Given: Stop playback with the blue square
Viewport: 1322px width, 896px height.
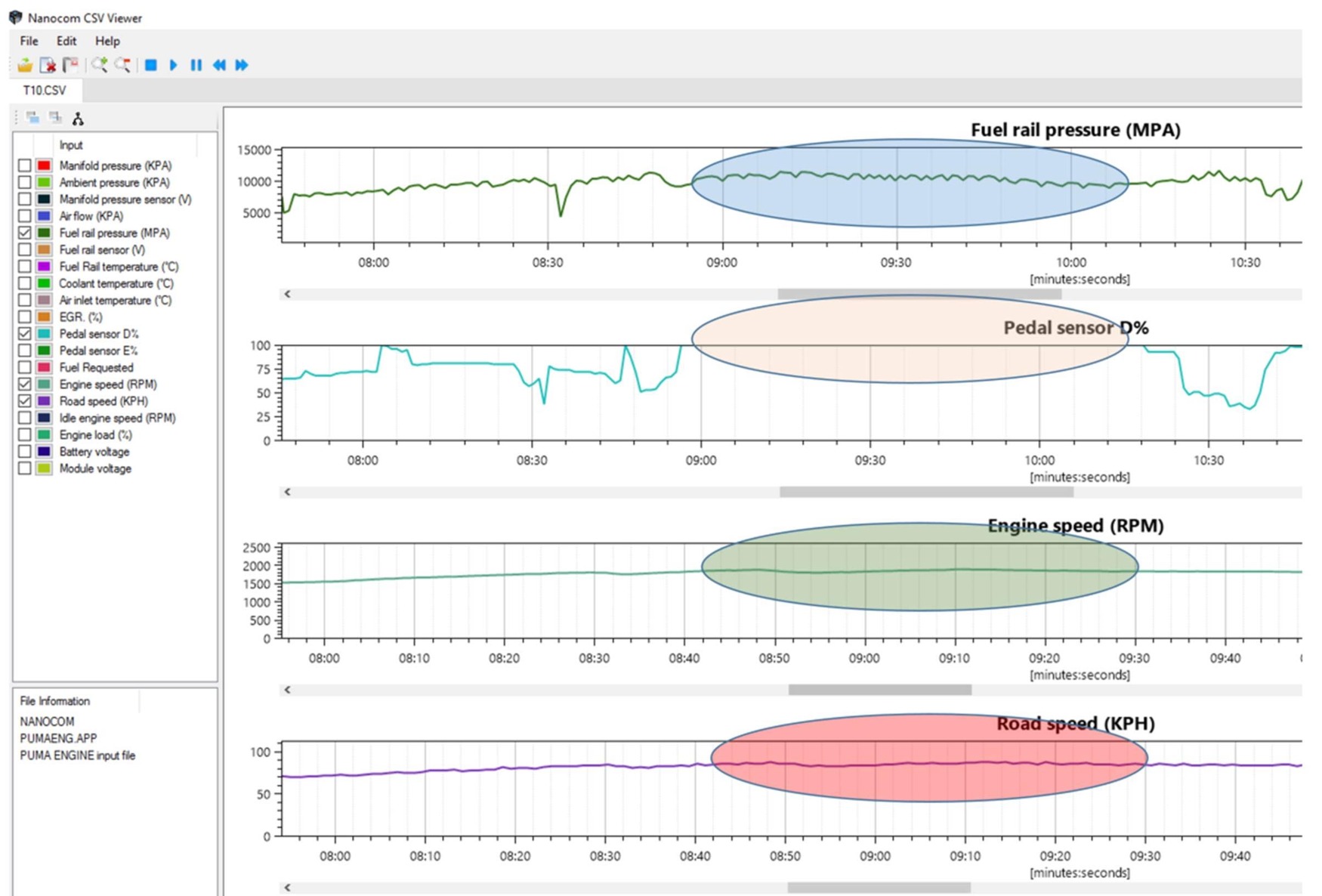Looking at the screenshot, I should coord(151,65).
